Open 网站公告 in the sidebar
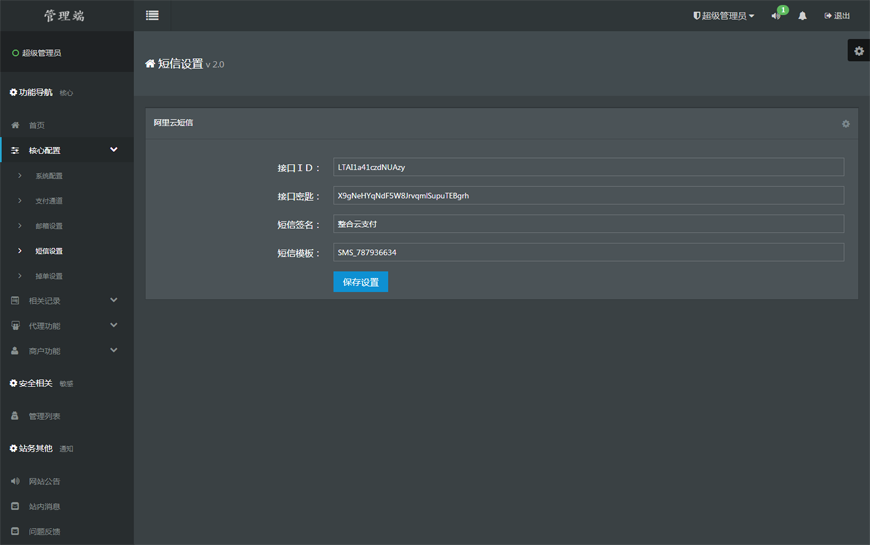Screen dimensions: 870x545 pos(44,481)
